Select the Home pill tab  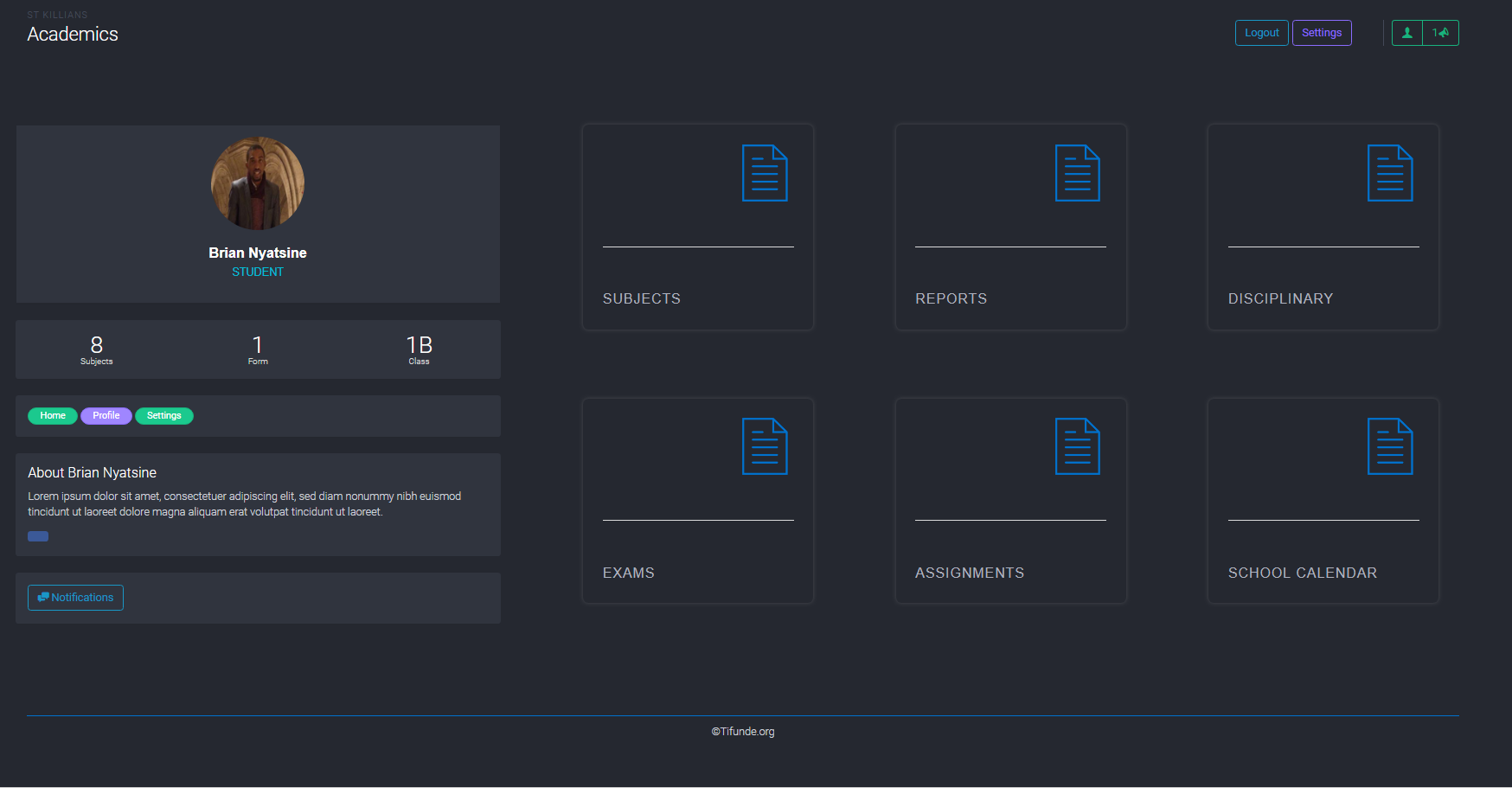click(x=53, y=416)
